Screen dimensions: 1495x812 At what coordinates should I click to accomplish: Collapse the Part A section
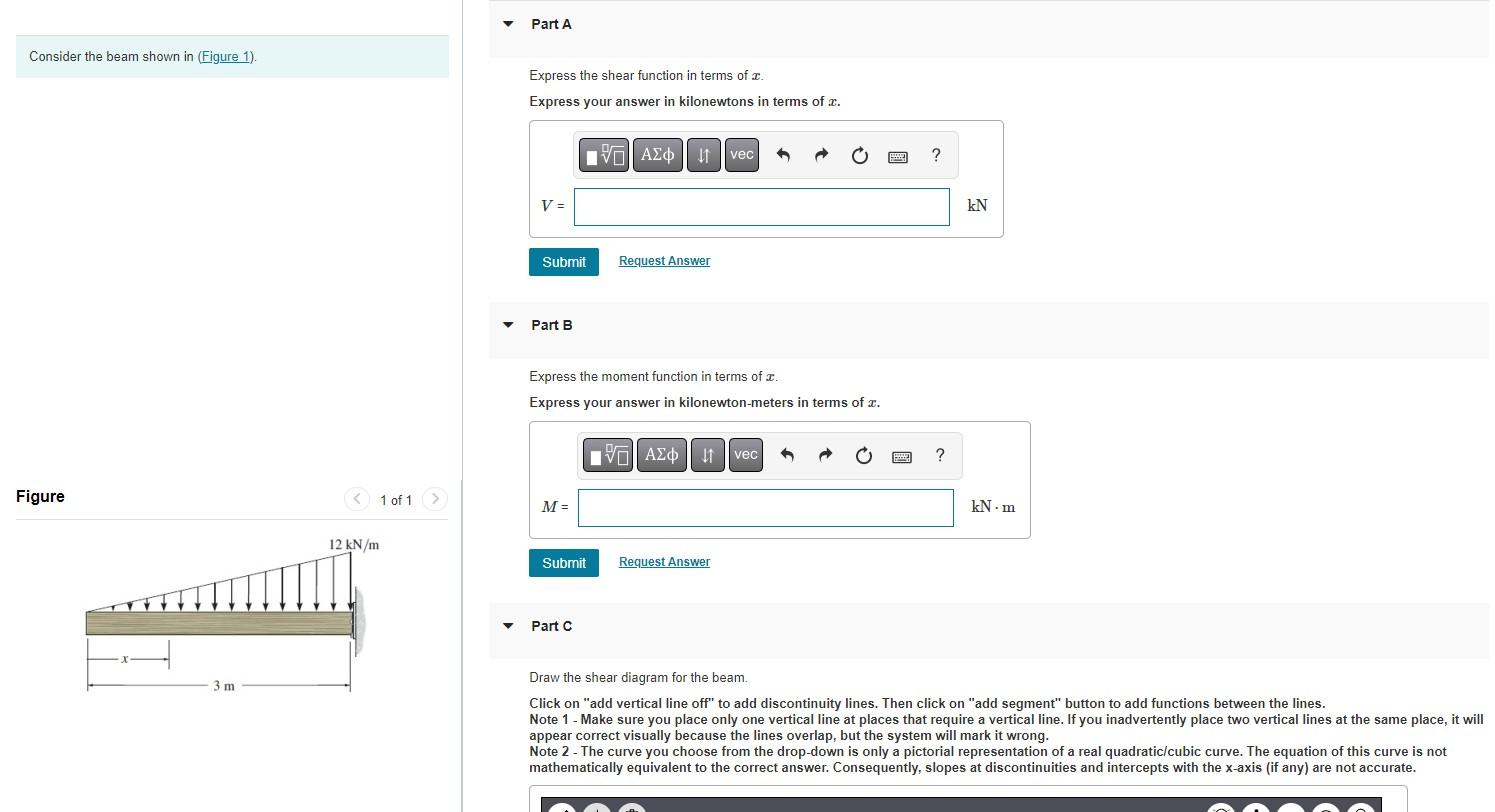point(507,23)
